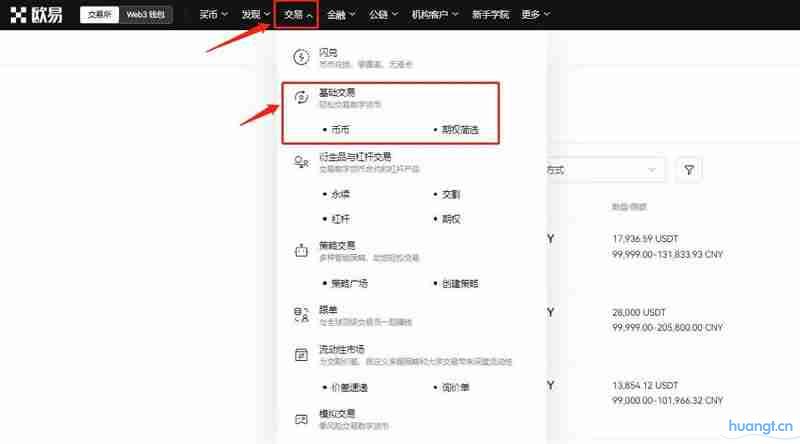Image resolution: width=800 pixels, height=444 pixels.
Task: Open the 更多 dropdown menu
Action: coord(536,15)
